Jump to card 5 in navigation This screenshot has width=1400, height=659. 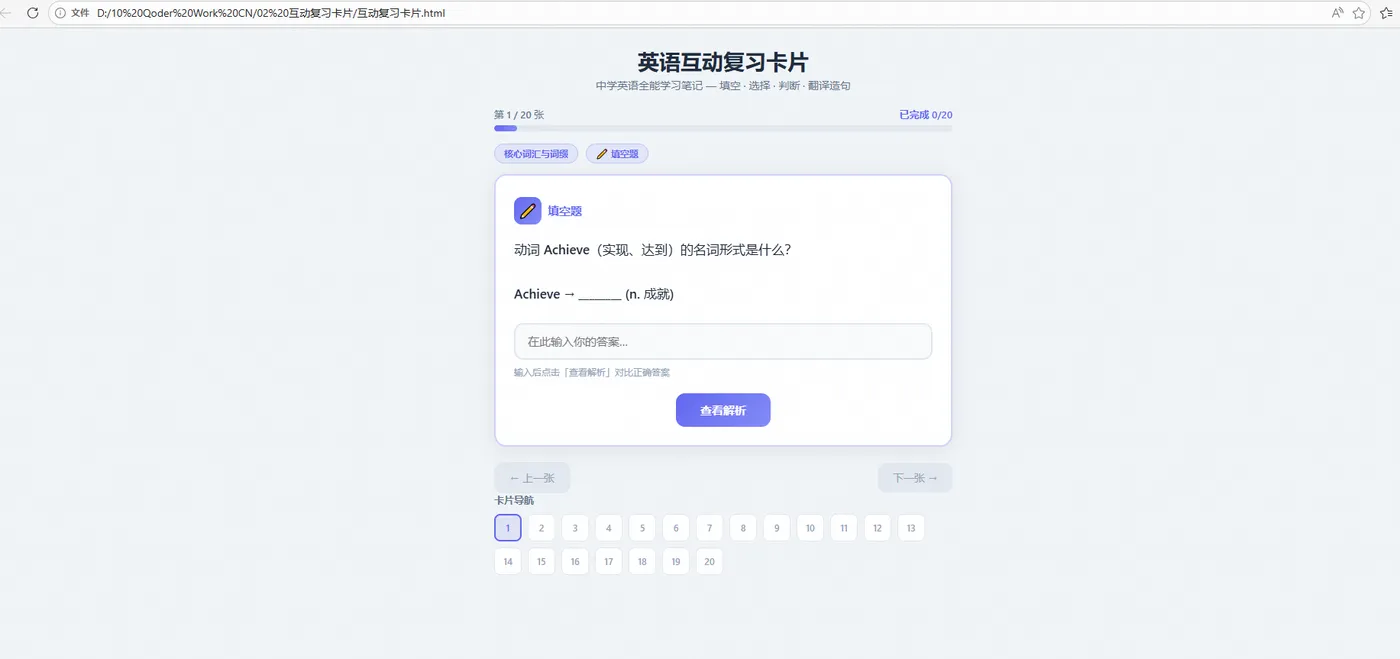pos(642,528)
